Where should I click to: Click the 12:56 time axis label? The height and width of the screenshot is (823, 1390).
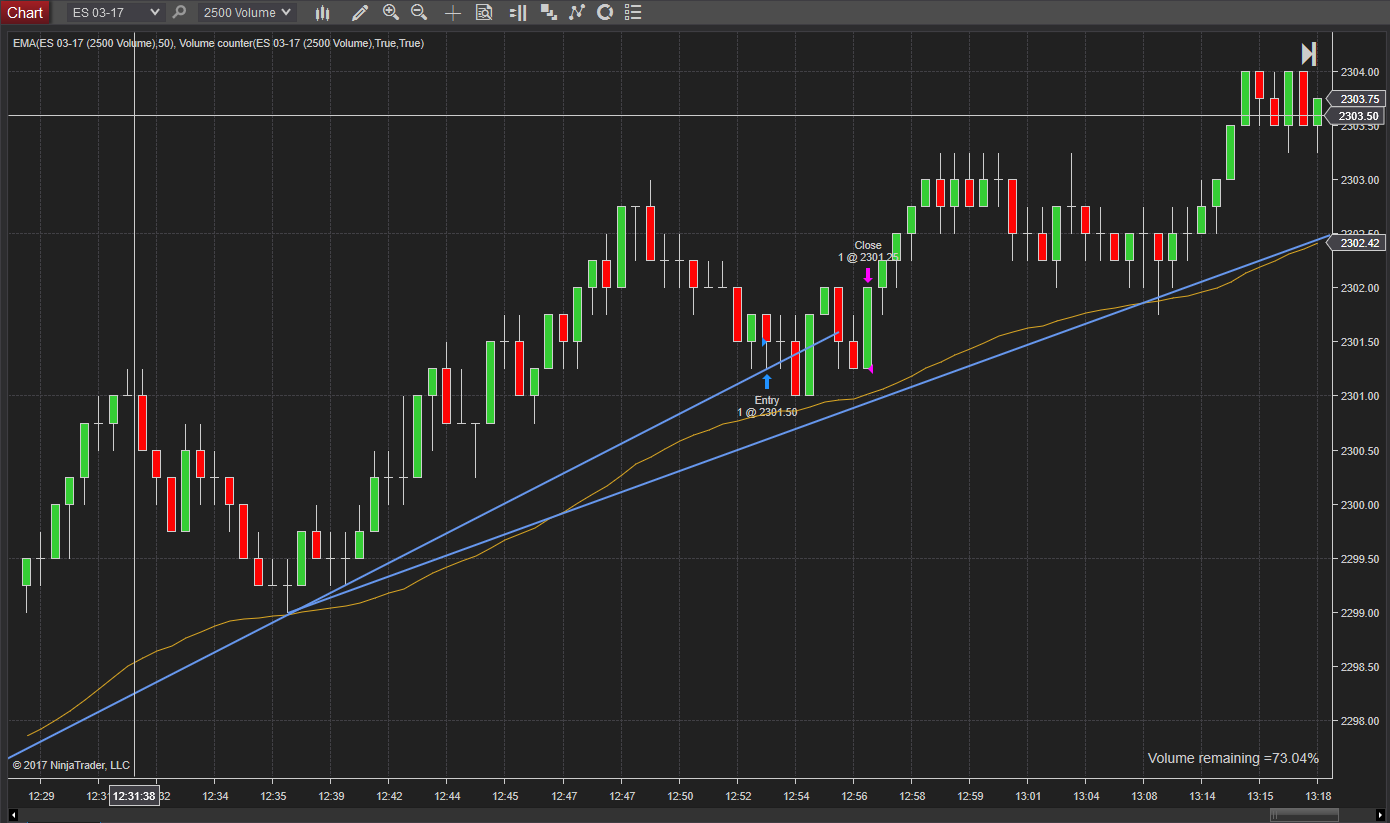tap(854, 796)
